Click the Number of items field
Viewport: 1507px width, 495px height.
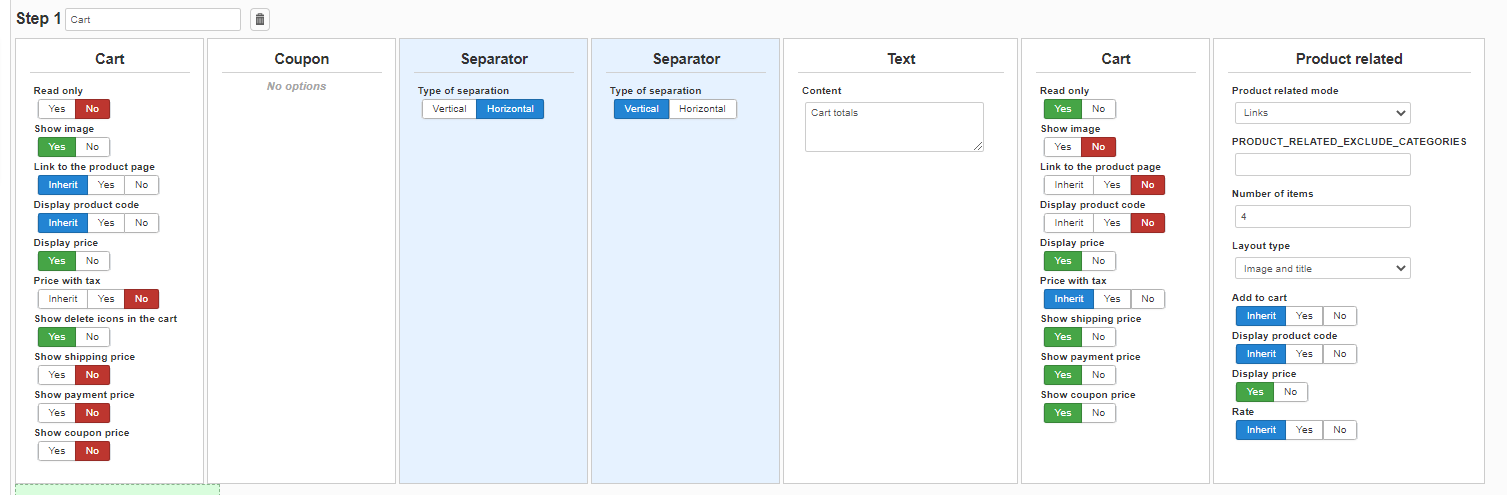(1322, 216)
